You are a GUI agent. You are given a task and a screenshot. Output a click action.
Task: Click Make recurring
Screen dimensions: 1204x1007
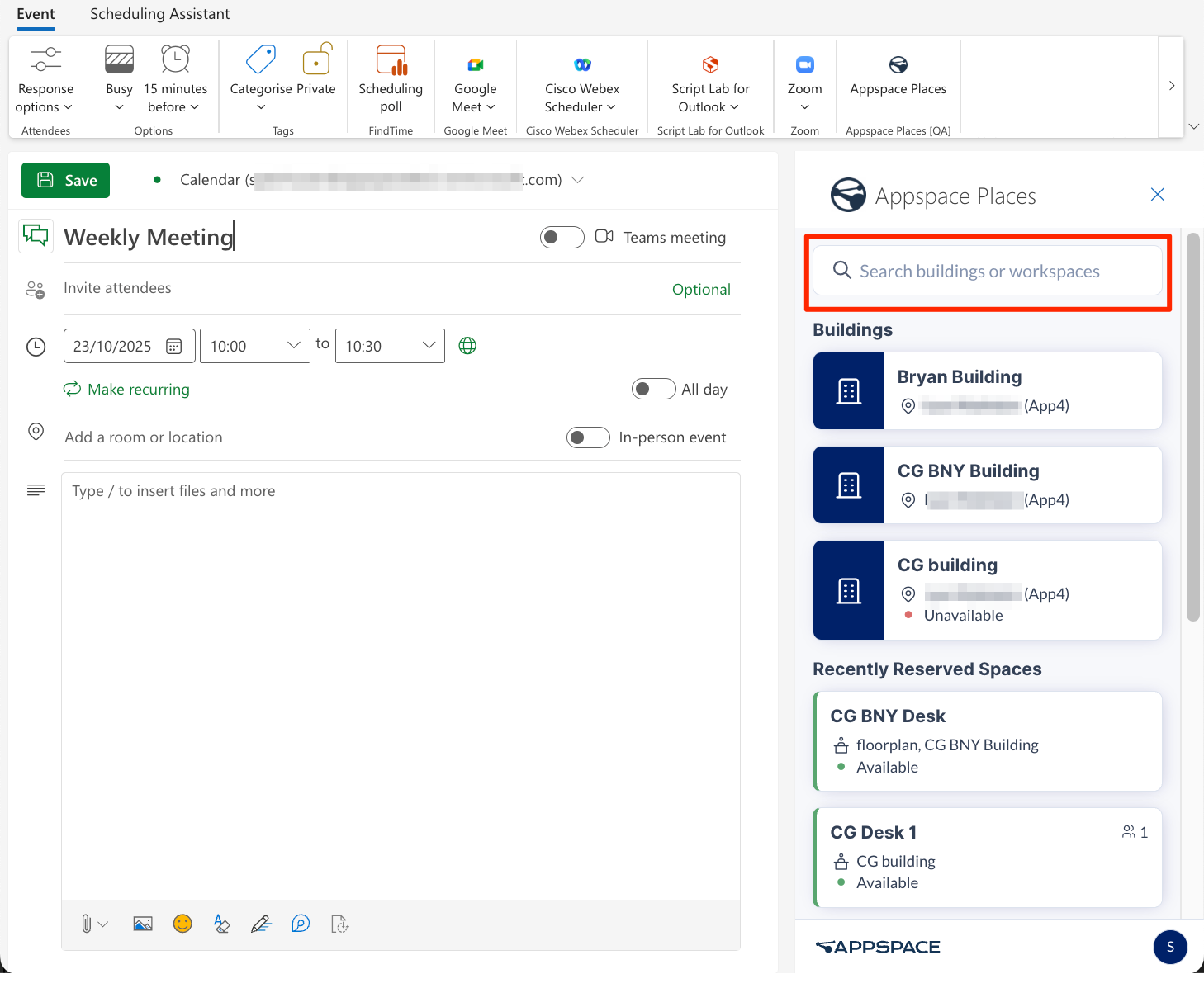point(126,389)
